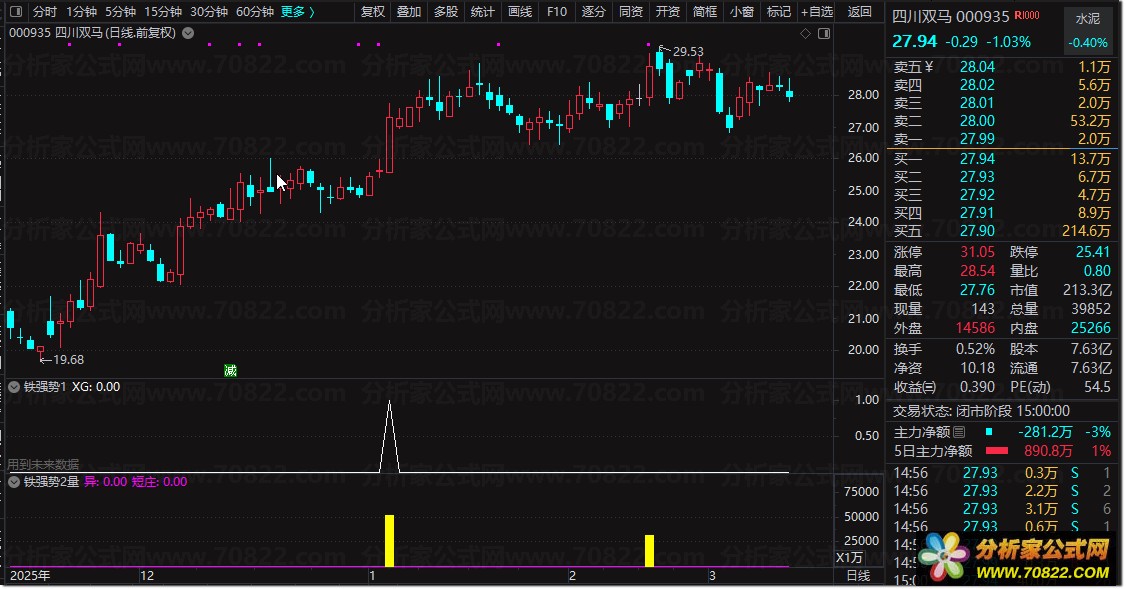Click the 开资 toolbar button
Screen dimensions: 1126x589
click(668, 11)
